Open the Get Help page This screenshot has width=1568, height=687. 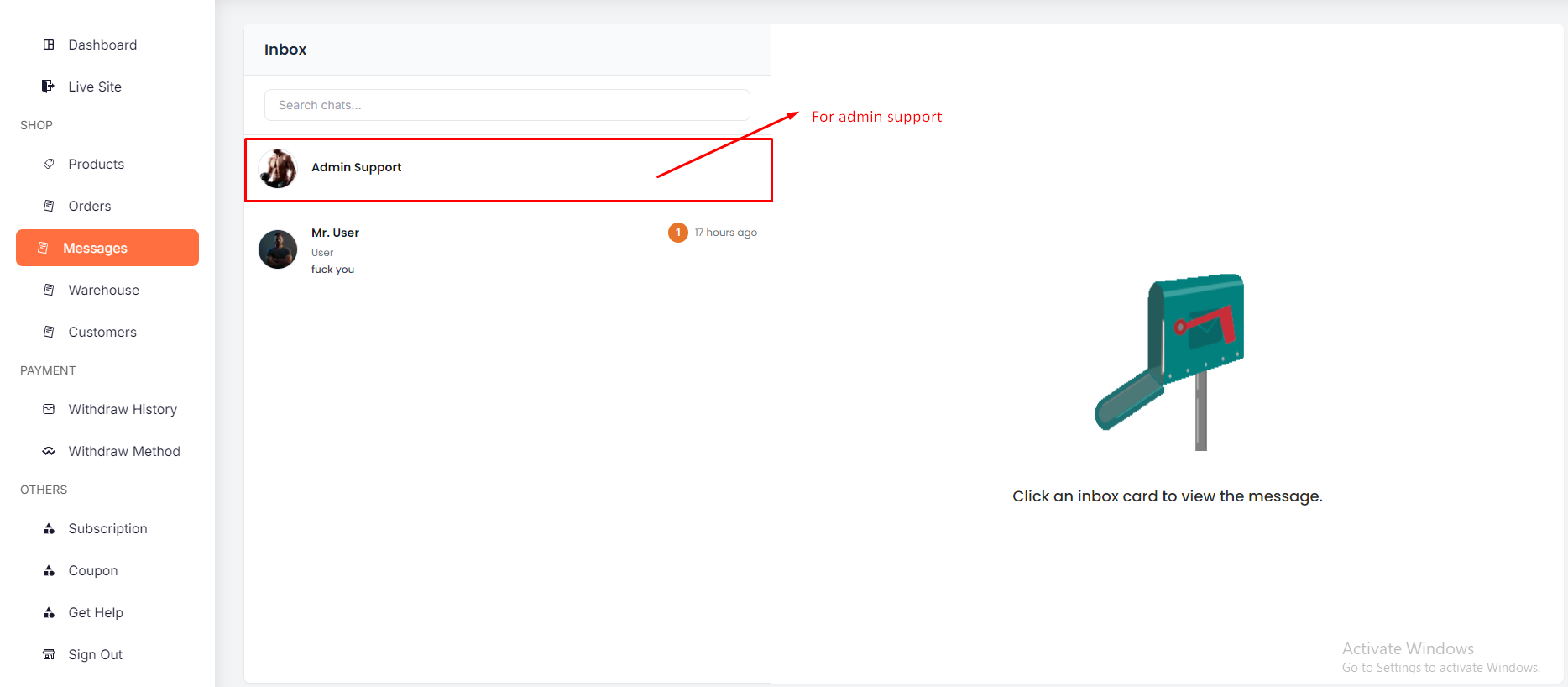(x=95, y=612)
